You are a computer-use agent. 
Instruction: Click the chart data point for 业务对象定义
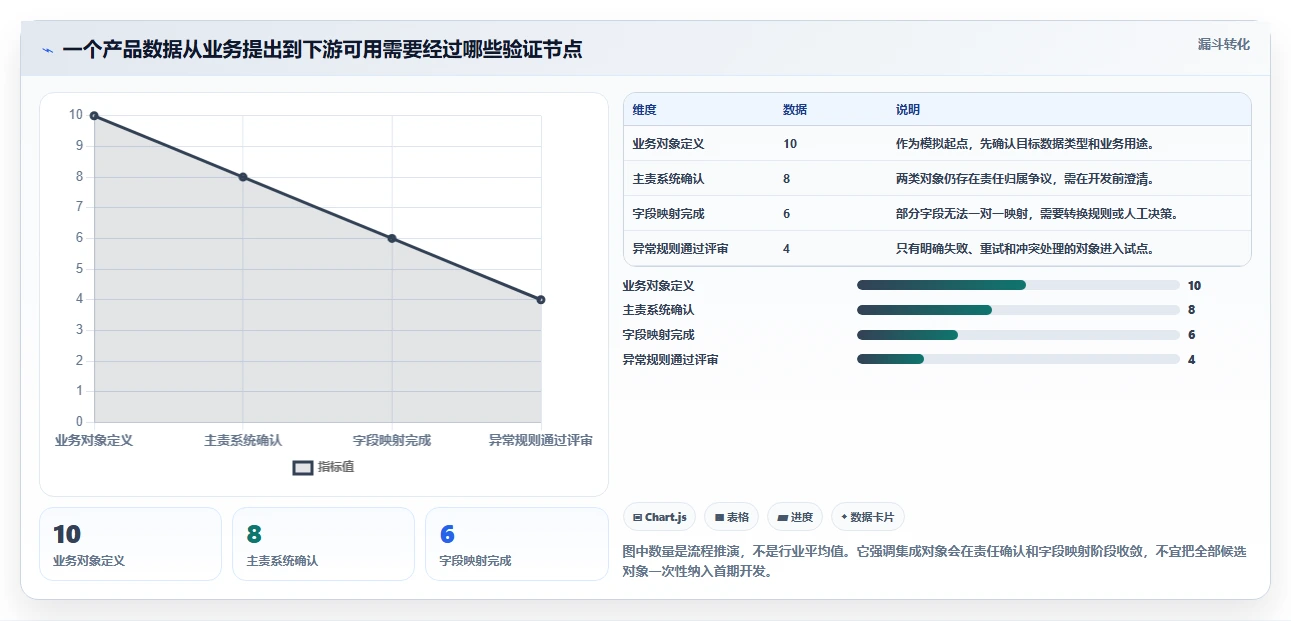pos(94,116)
